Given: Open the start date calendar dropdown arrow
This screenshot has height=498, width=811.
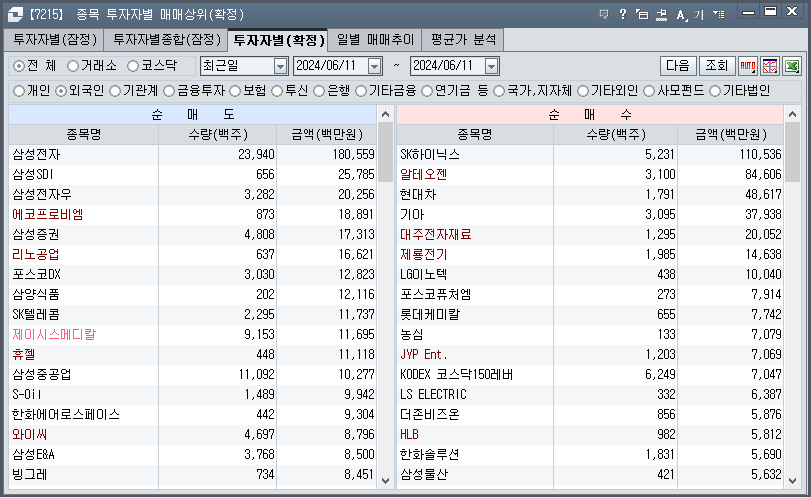Looking at the screenshot, I should click(x=374, y=66).
